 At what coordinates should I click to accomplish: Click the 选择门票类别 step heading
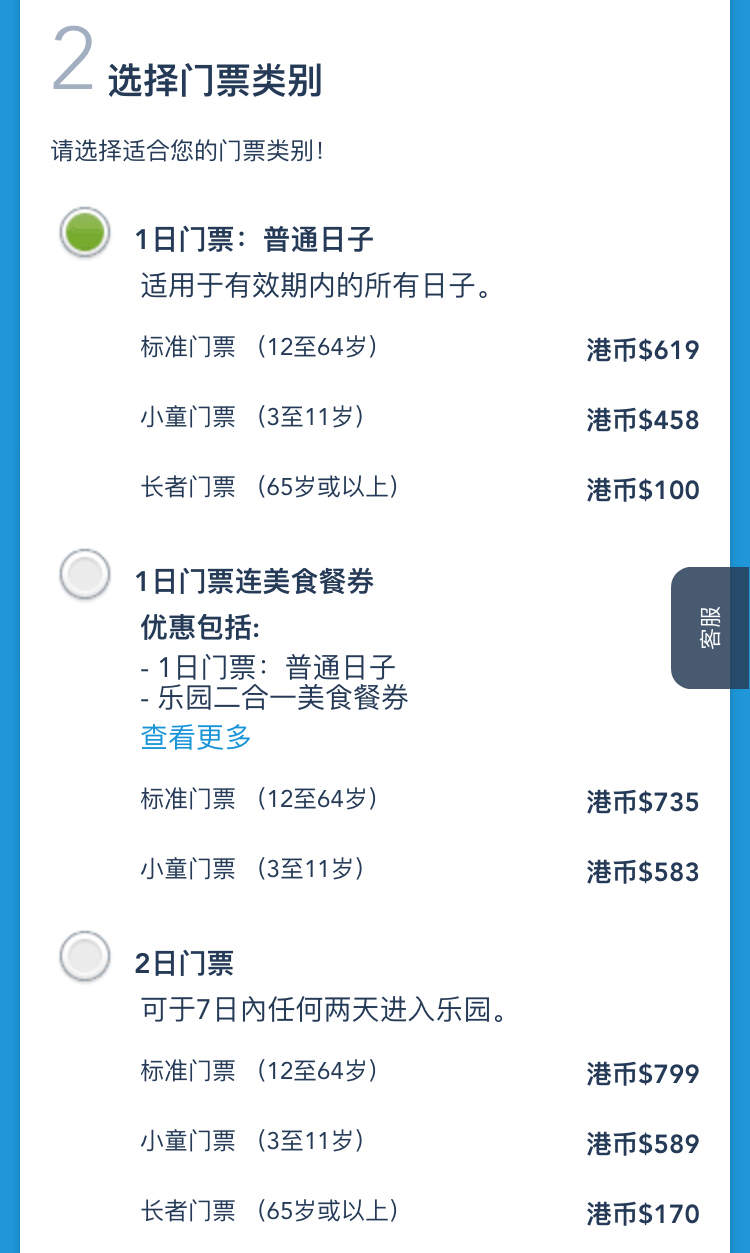215,82
